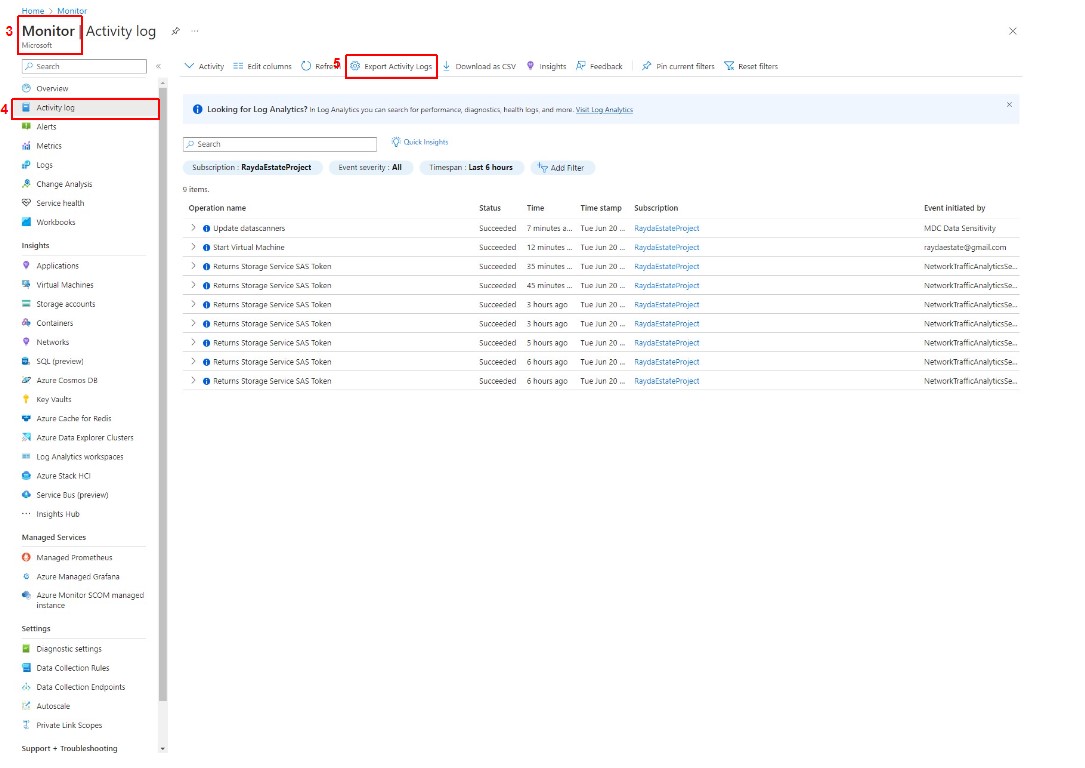Open Storage accounts insights

[x=66, y=304]
